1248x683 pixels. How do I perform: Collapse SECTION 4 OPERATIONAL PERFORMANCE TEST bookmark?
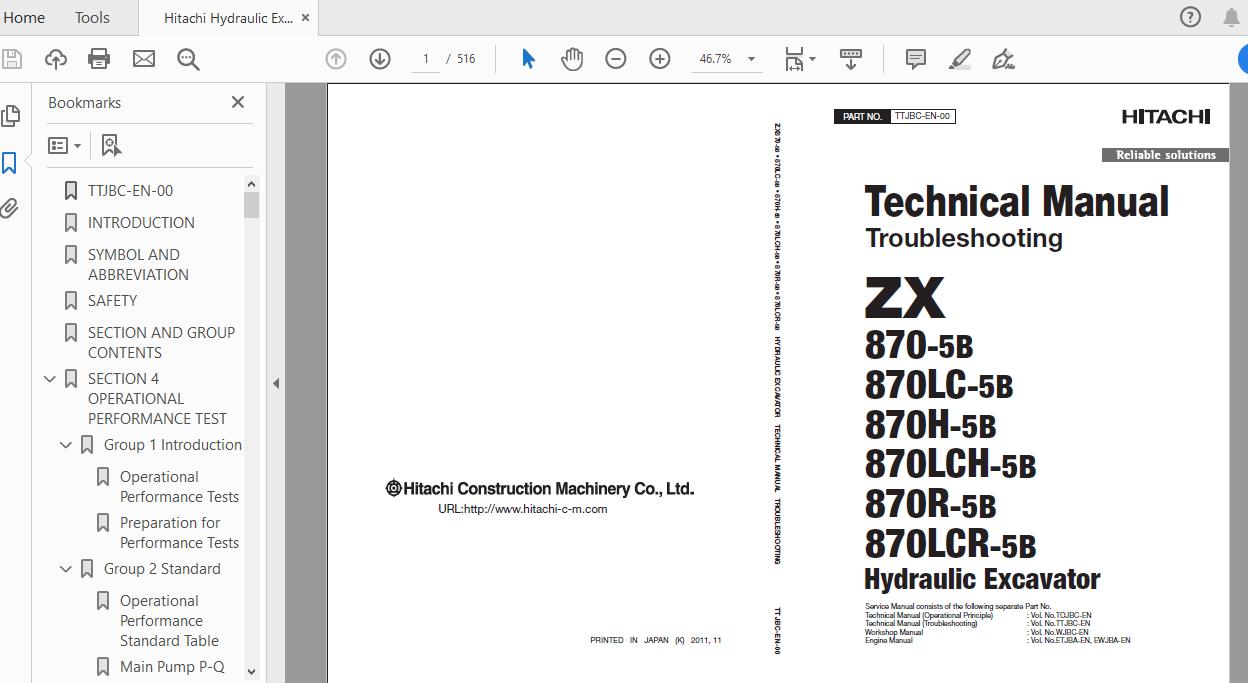(x=50, y=379)
